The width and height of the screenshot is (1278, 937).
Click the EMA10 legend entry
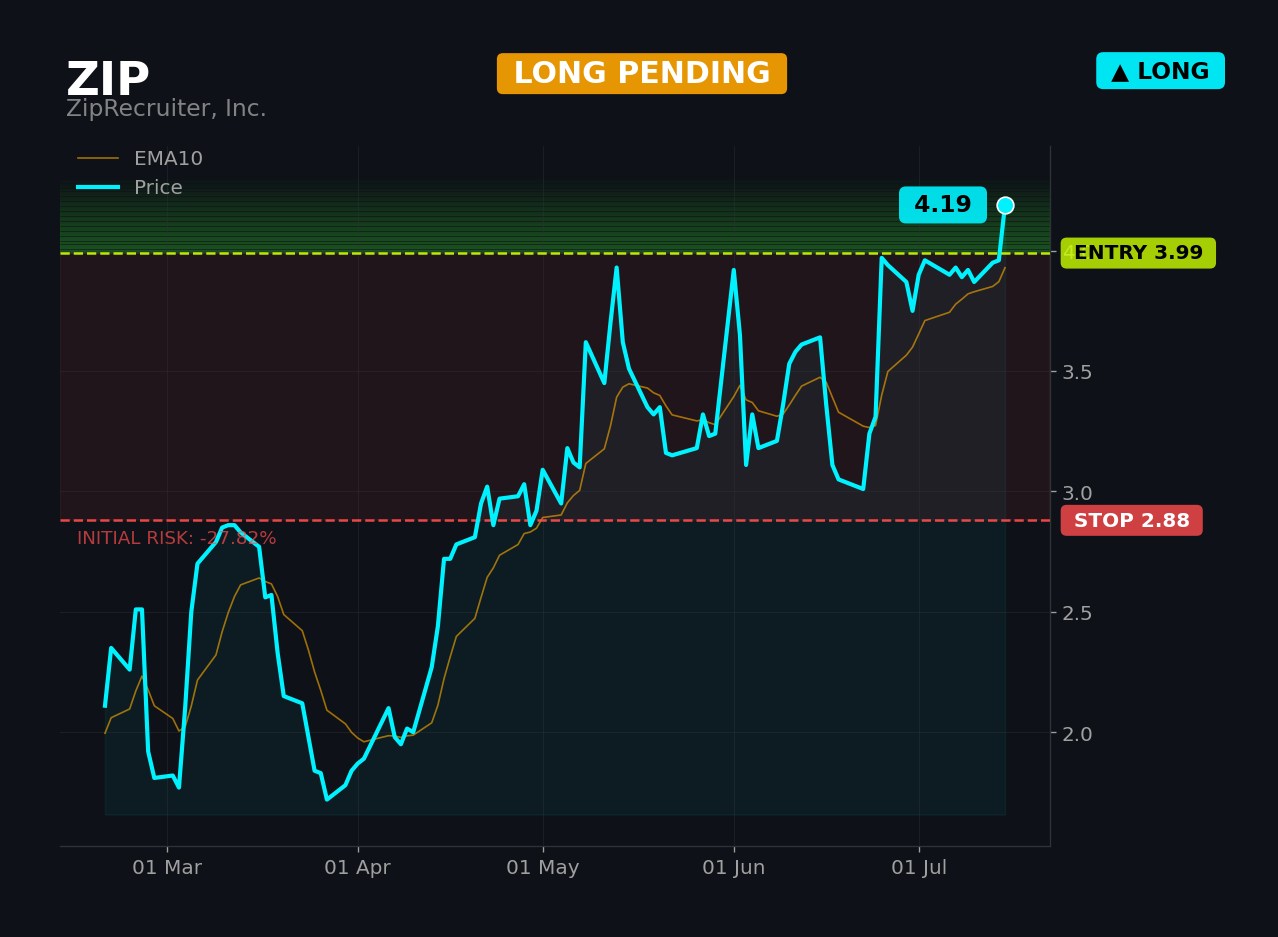(140, 159)
